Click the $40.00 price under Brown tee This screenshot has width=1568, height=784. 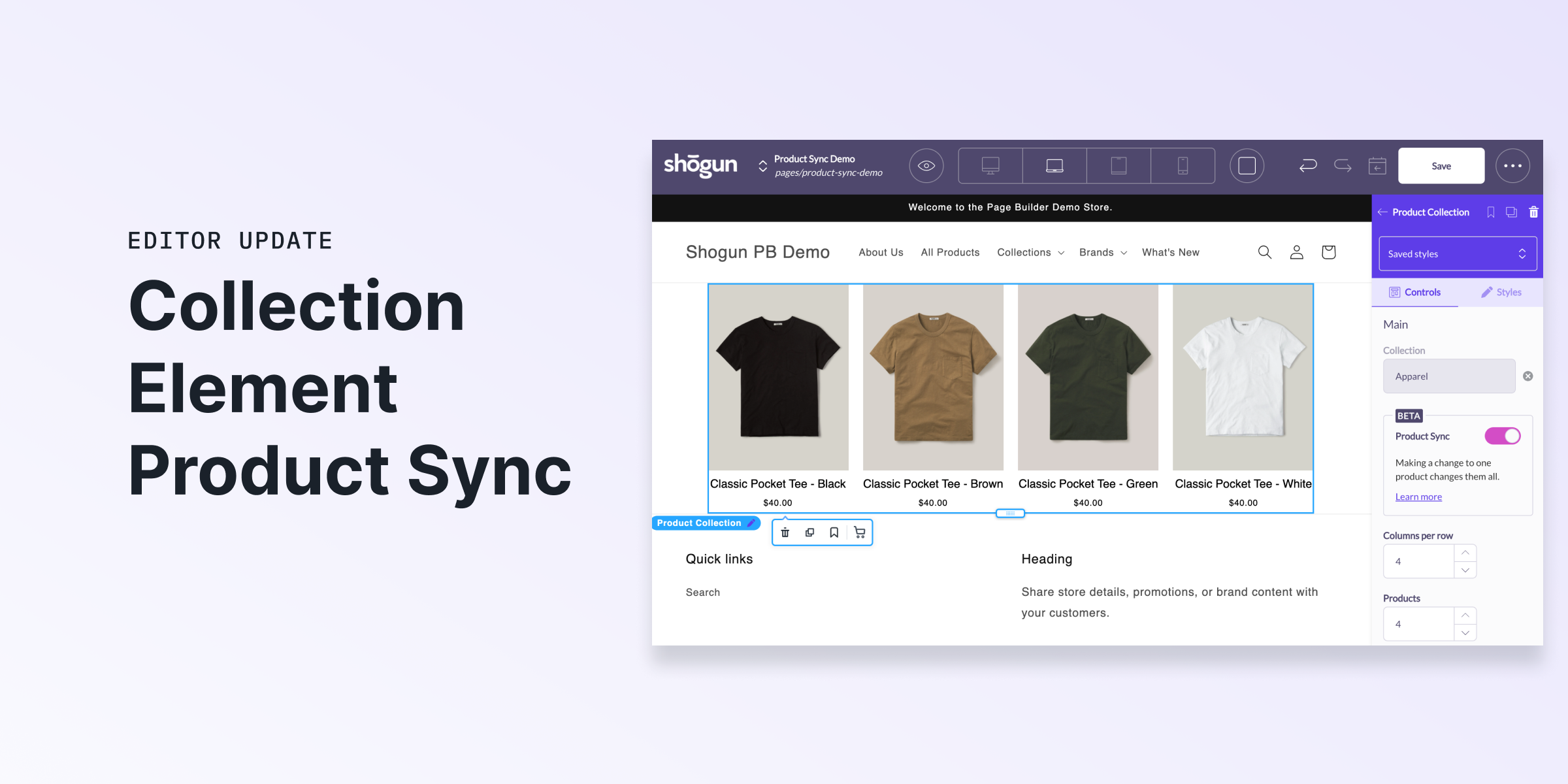click(x=933, y=503)
